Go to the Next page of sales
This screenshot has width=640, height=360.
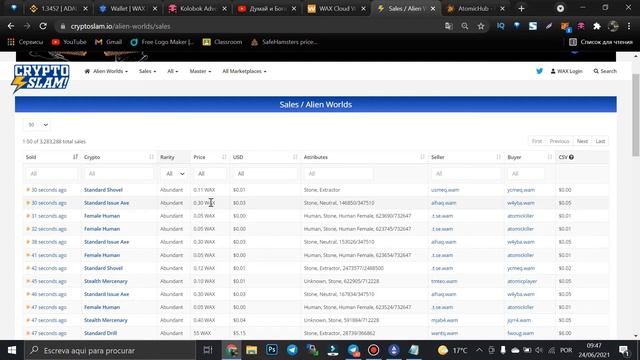pyautogui.click(x=582, y=141)
